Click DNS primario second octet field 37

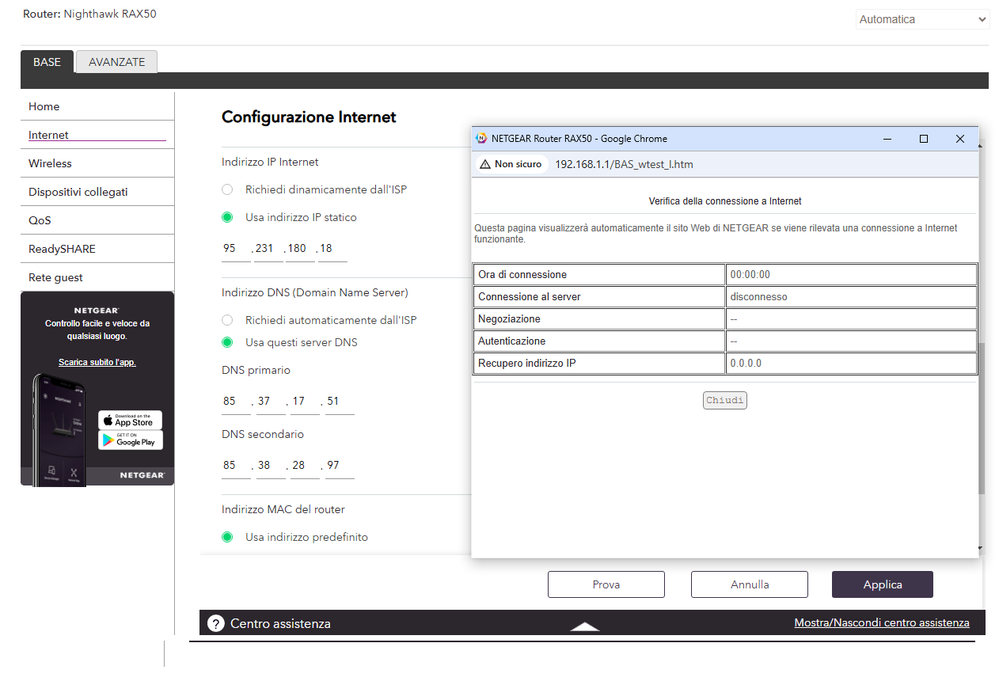(271, 401)
